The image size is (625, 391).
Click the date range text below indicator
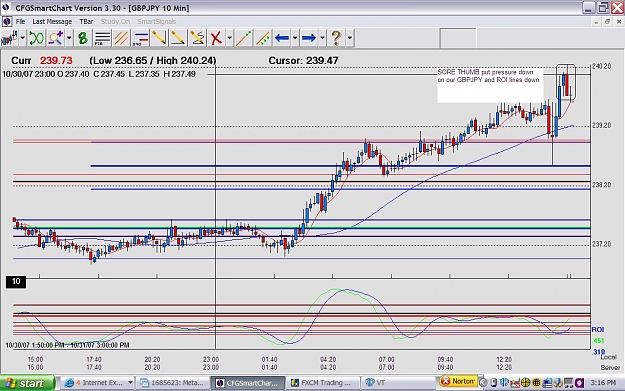67,345
